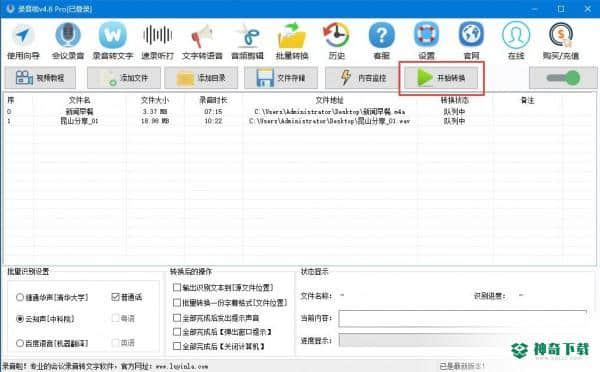The width and height of the screenshot is (600, 372).
Task: Toggle the green switch in the toolbar
Action: click(563, 78)
